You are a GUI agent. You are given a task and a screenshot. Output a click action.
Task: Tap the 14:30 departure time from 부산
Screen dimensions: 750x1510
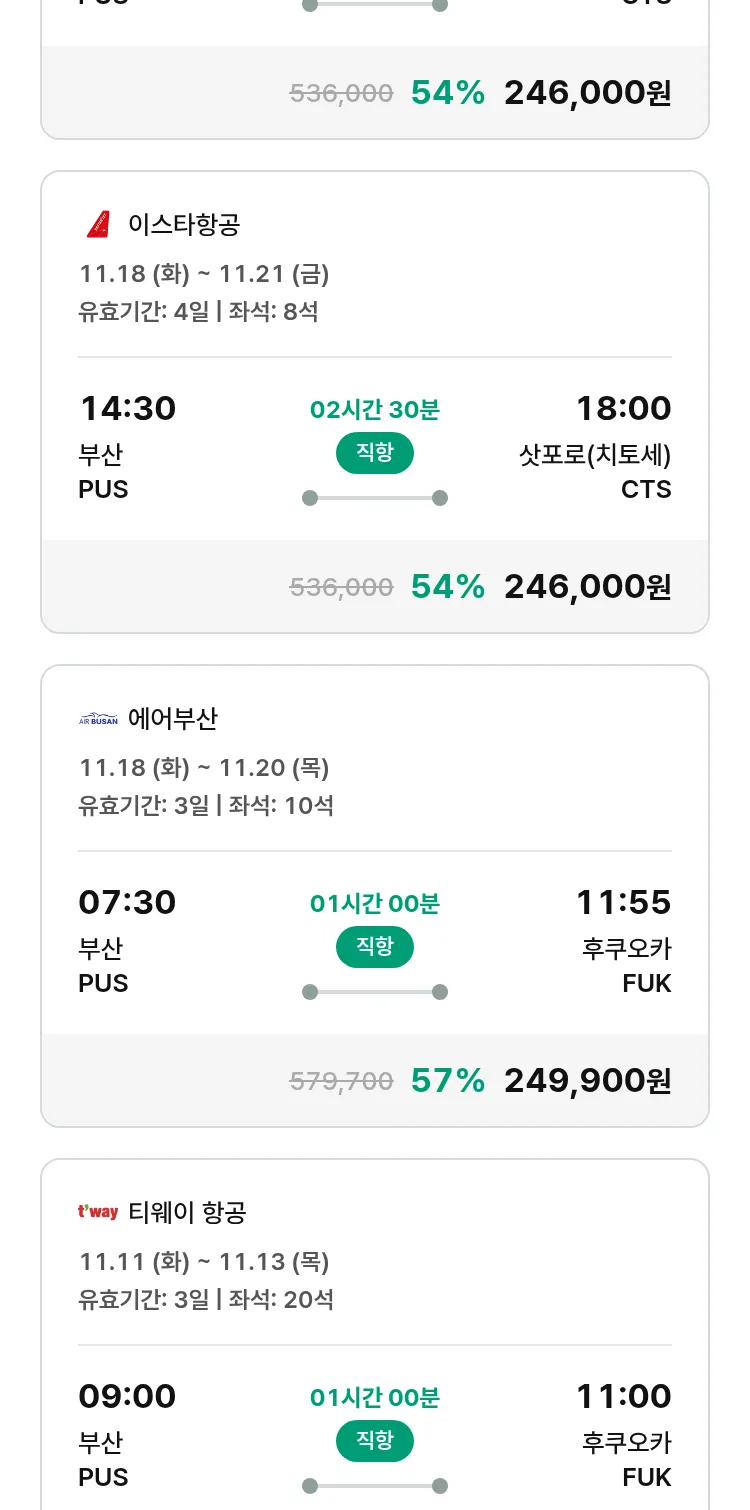(127, 408)
